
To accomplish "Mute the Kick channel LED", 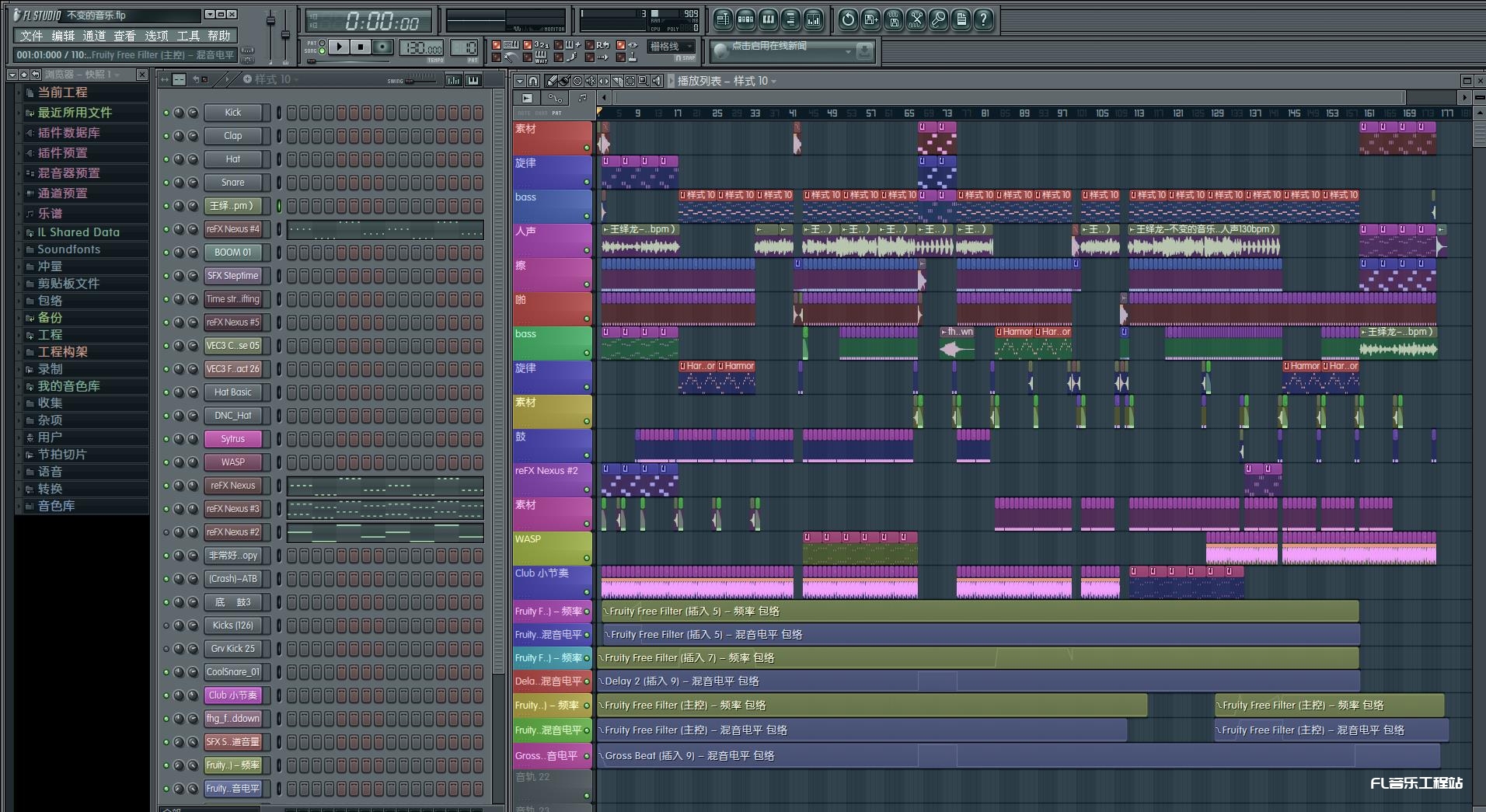I will click(166, 113).
